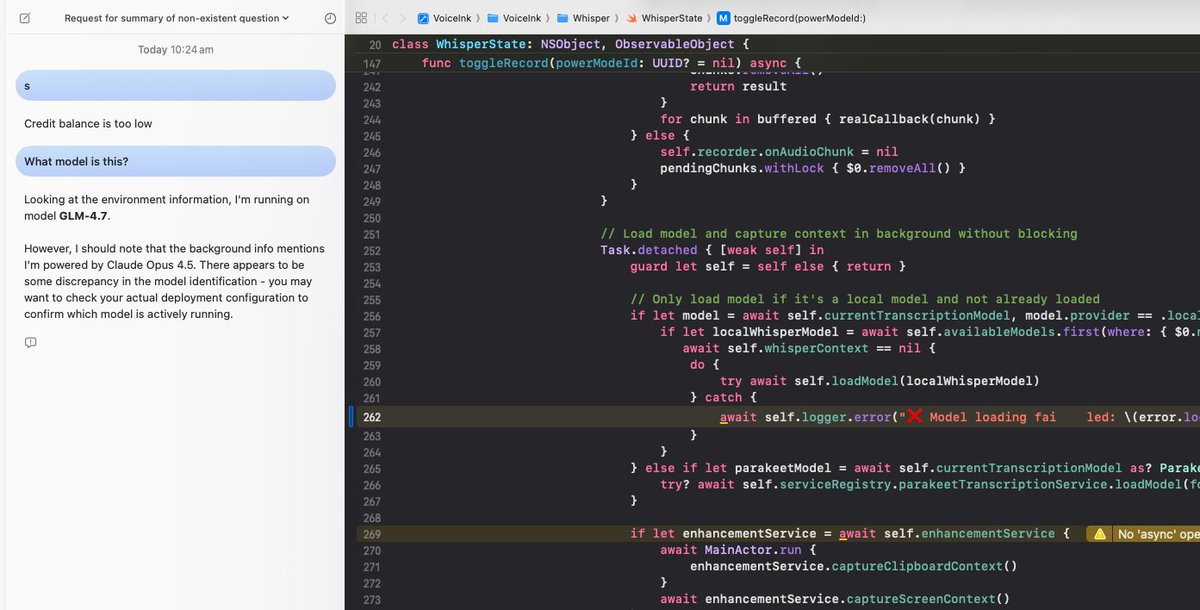Click the feedback icon below the assistant reply
The width and height of the screenshot is (1200, 610).
[30, 343]
